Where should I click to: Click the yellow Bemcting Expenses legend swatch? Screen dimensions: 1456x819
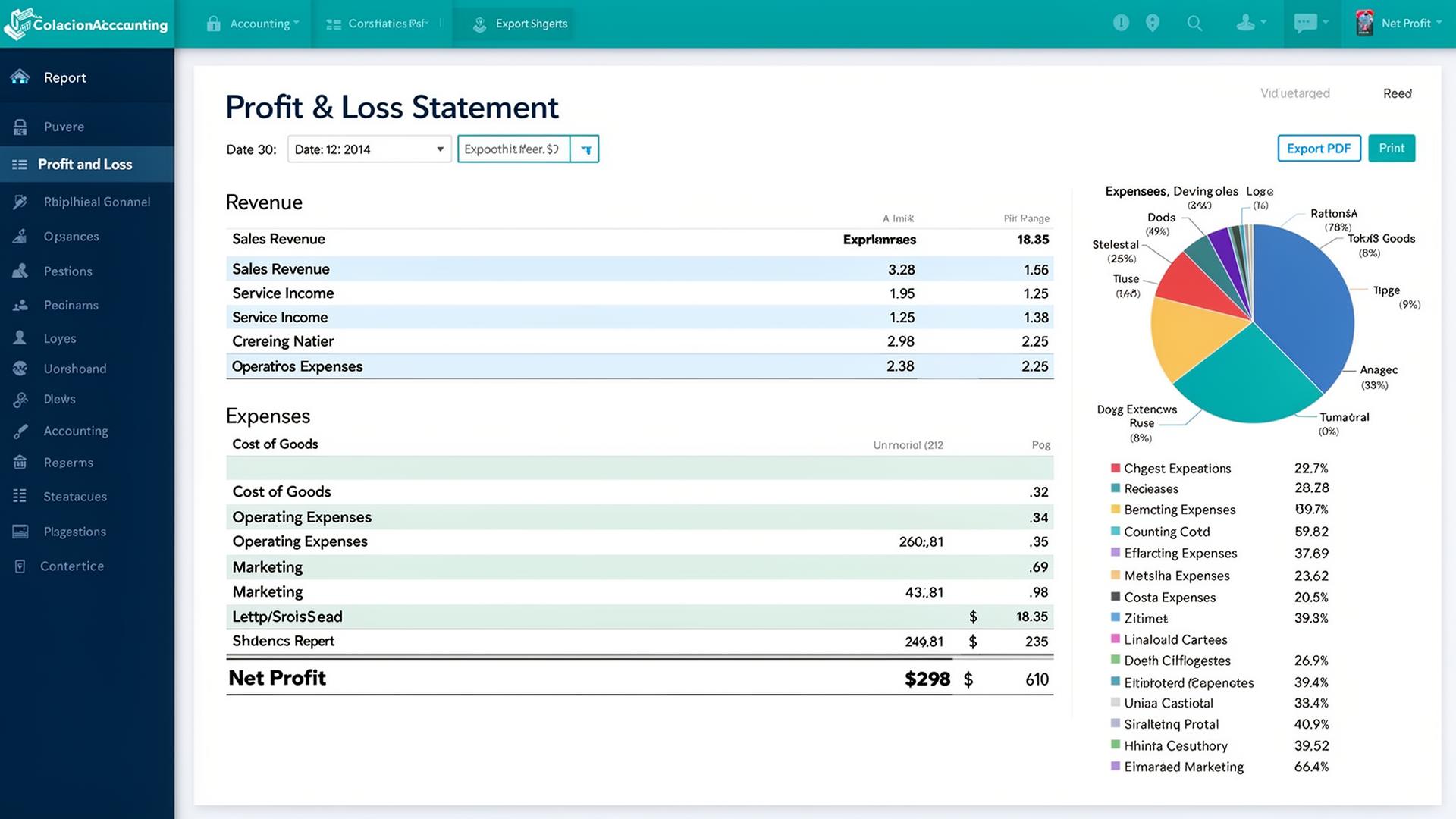click(x=1116, y=510)
